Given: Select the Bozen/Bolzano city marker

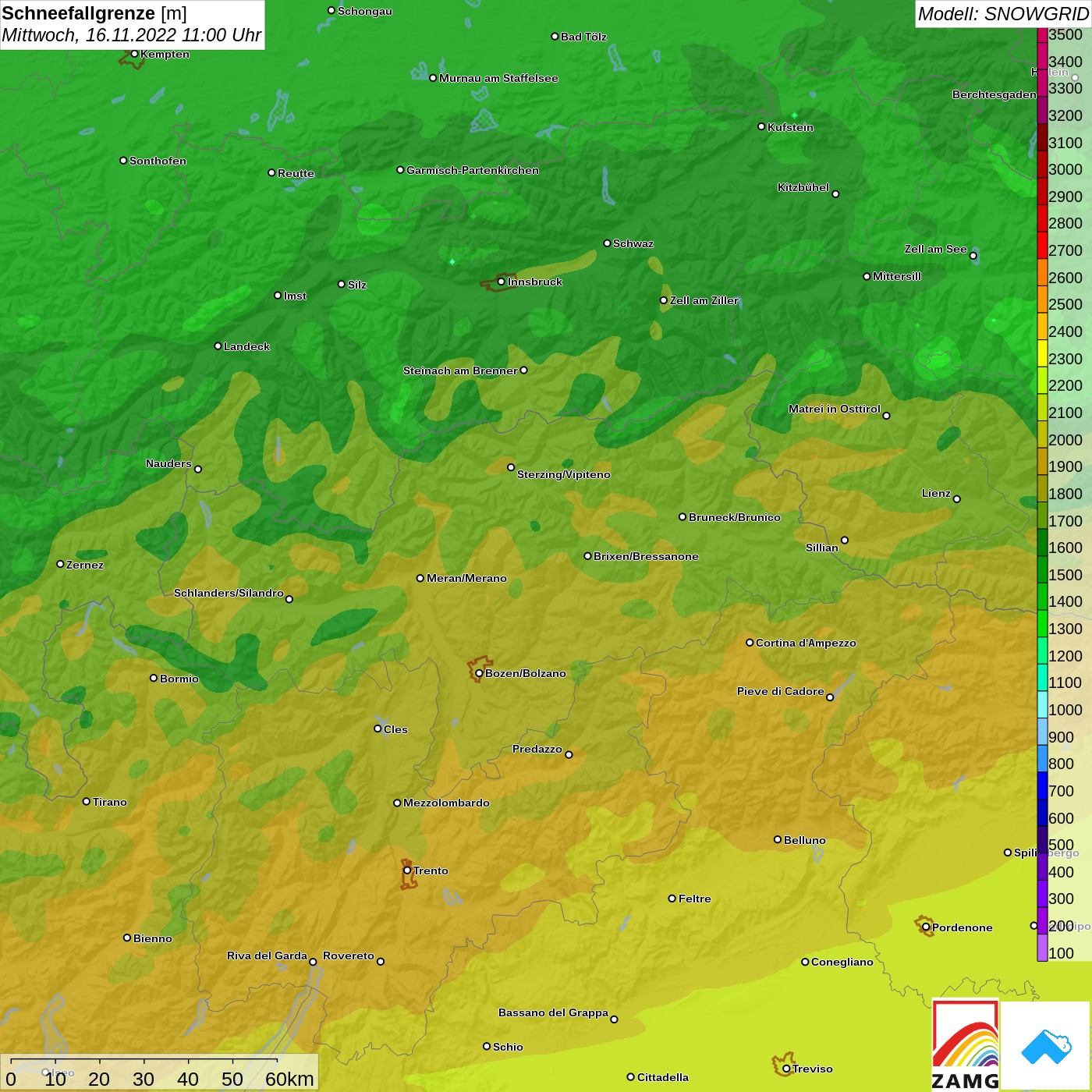Looking at the screenshot, I should point(479,673).
